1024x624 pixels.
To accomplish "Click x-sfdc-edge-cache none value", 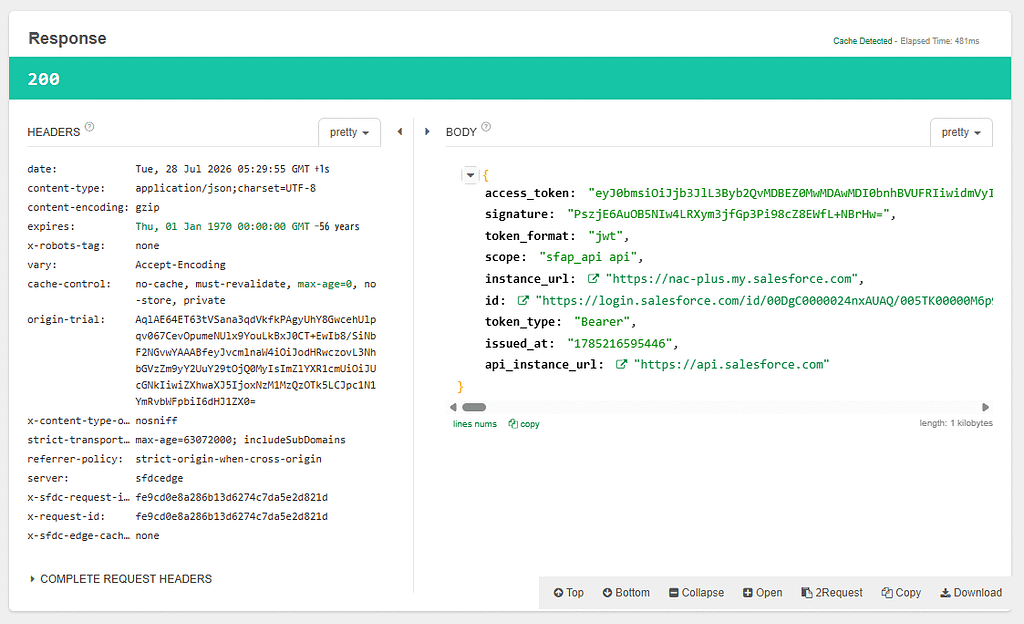I will 147,535.
